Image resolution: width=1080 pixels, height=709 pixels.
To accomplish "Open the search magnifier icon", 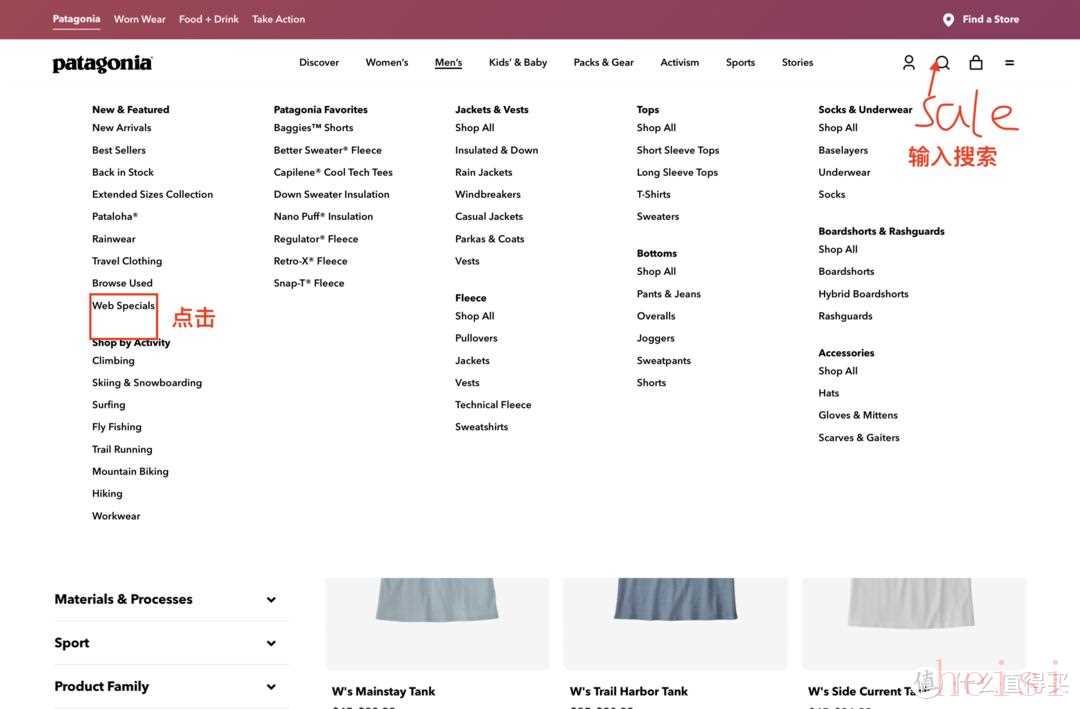I will point(942,63).
